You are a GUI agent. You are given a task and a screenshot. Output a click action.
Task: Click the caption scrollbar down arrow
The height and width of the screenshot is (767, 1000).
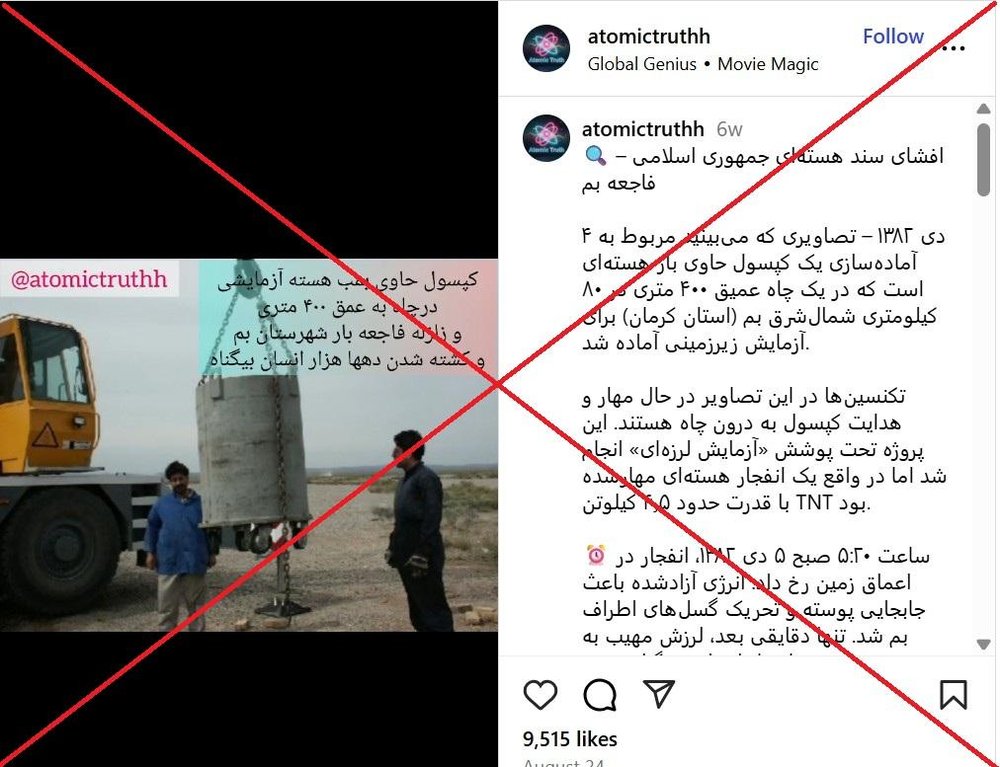[983, 645]
